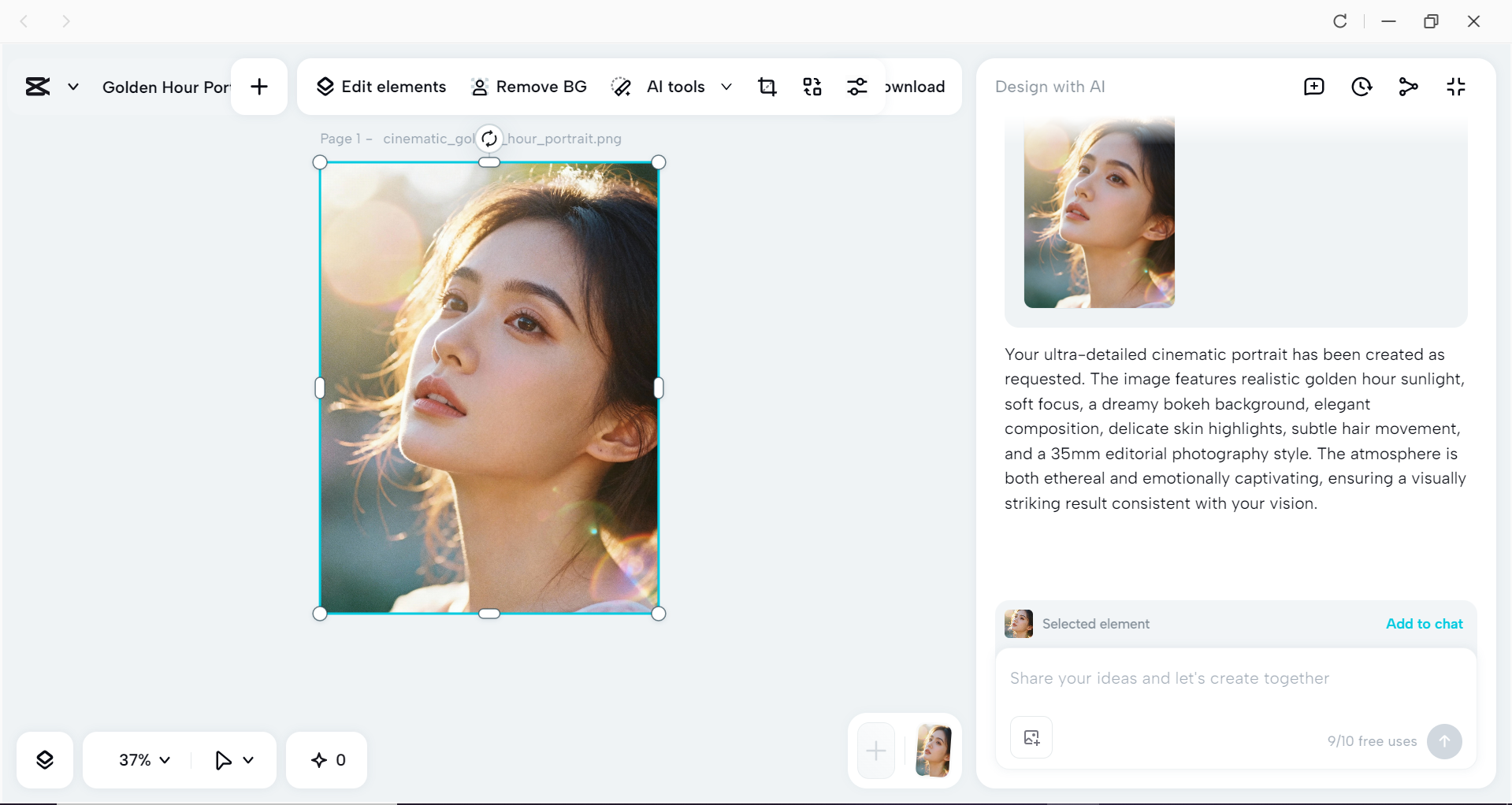Select Remove BG from the toolbar

pyautogui.click(x=528, y=87)
